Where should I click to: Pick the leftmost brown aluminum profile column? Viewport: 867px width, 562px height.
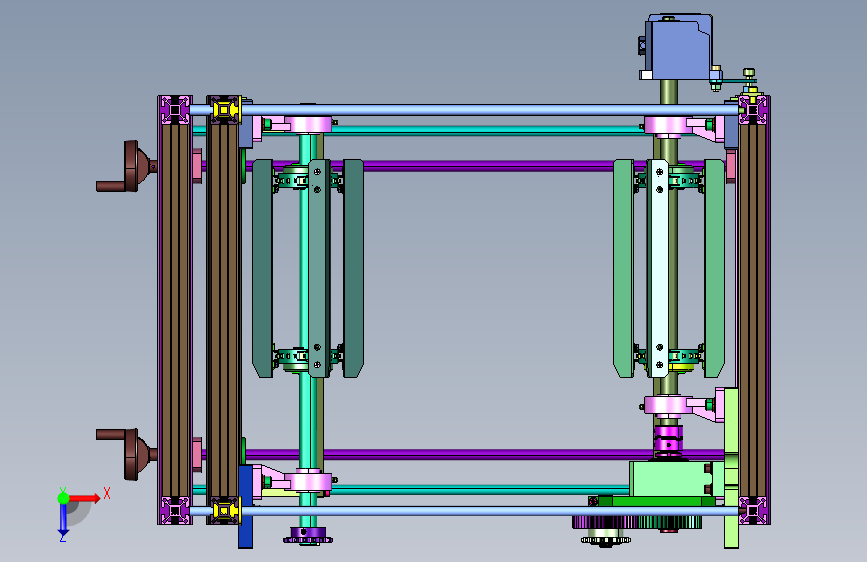pyautogui.click(x=175, y=310)
